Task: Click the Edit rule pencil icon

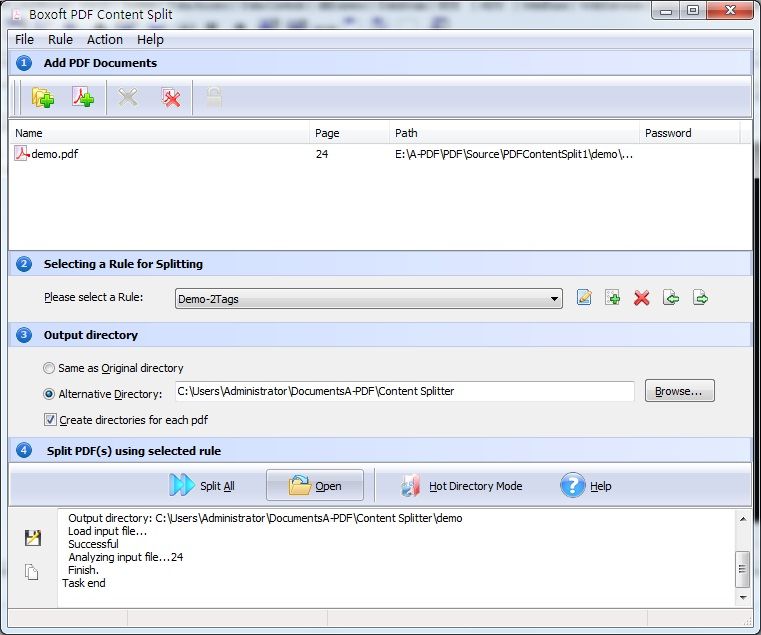Action: pyautogui.click(x=584, y=297)
